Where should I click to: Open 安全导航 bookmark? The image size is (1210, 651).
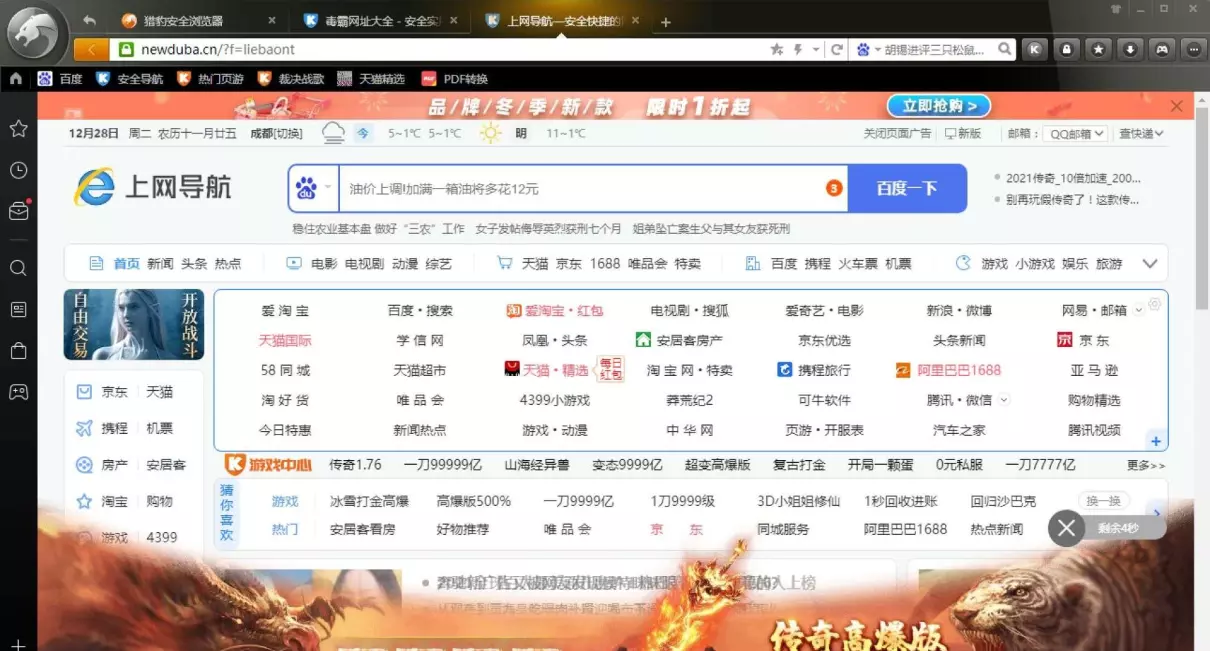pos(129,78)
